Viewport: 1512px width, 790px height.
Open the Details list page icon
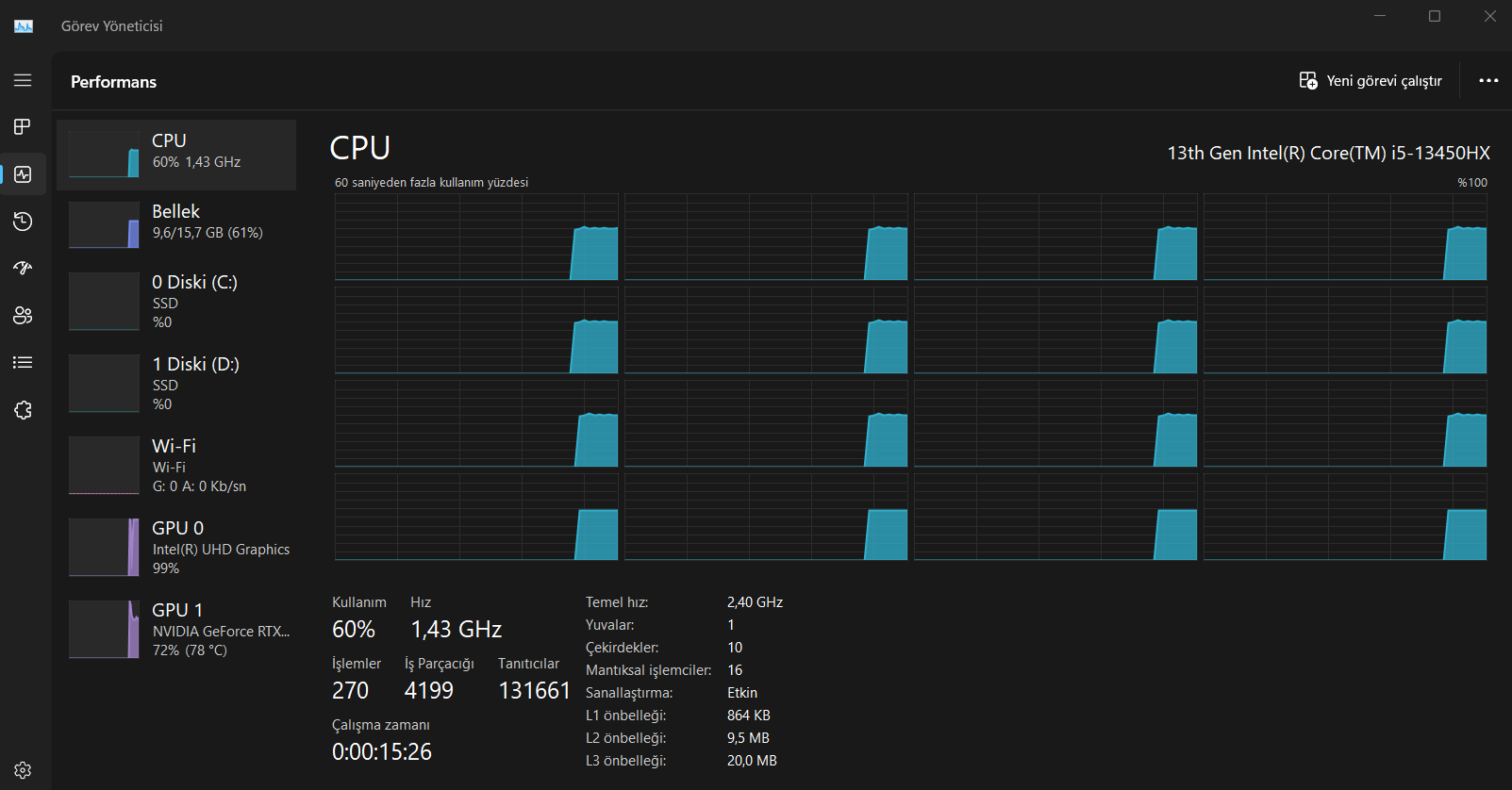coord(23,363)
